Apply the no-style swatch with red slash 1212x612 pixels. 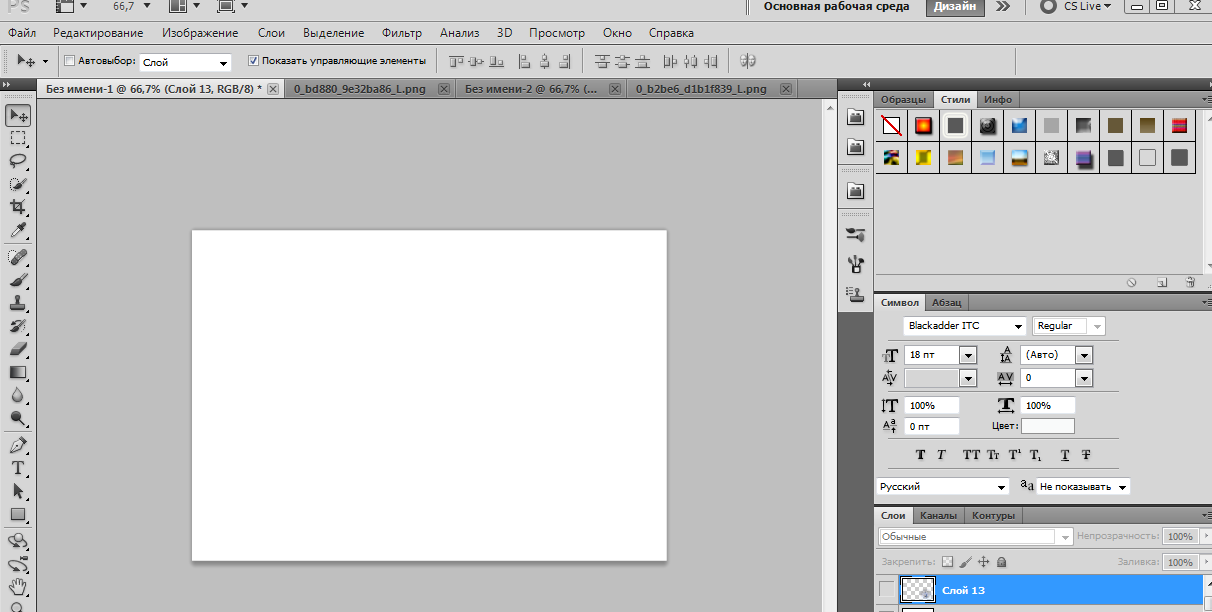point(891,126)
